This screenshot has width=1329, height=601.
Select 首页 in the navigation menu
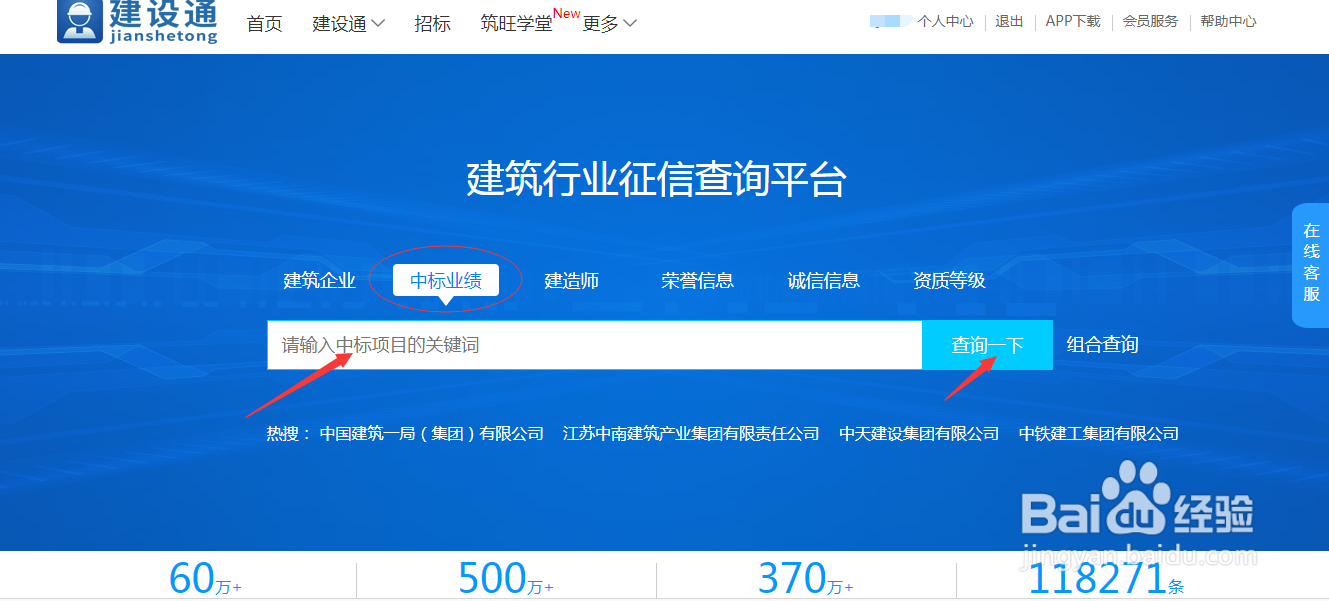(263, 23)
